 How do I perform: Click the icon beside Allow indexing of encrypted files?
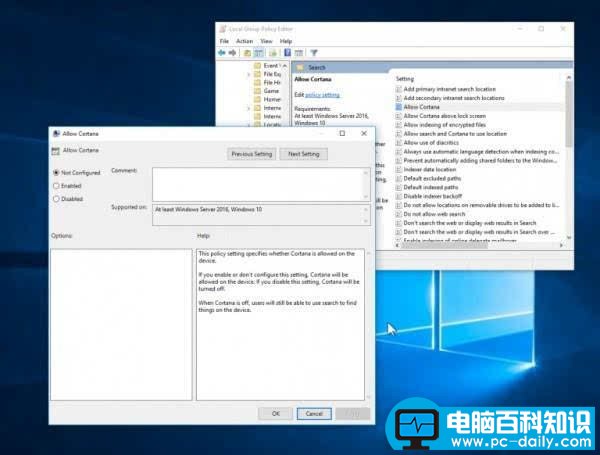pyautogui.click(x=398, y=125)
